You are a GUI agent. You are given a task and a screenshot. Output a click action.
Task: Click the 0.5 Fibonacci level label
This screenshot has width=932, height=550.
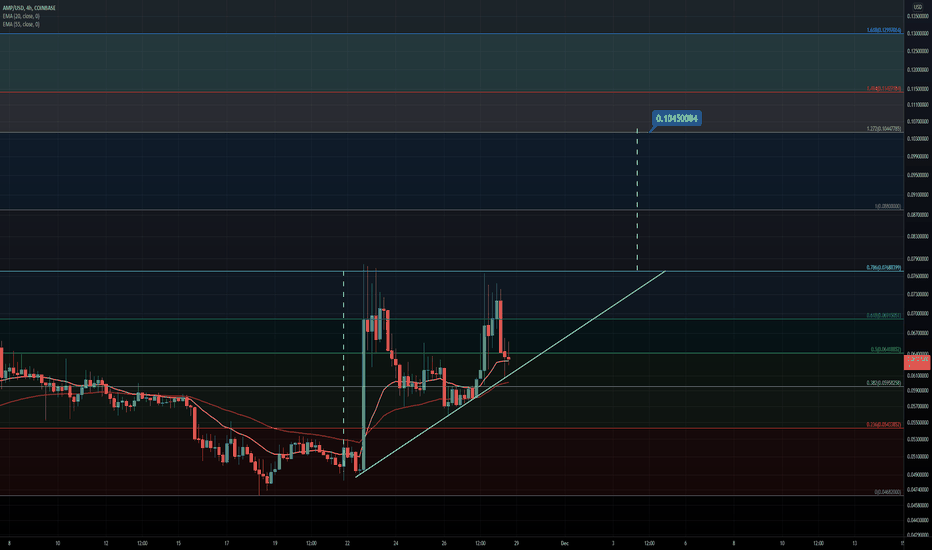point(886,350)
